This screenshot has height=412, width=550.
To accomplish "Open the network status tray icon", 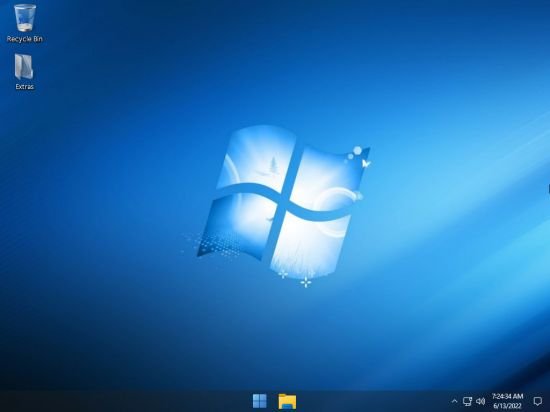I will 467,401.
